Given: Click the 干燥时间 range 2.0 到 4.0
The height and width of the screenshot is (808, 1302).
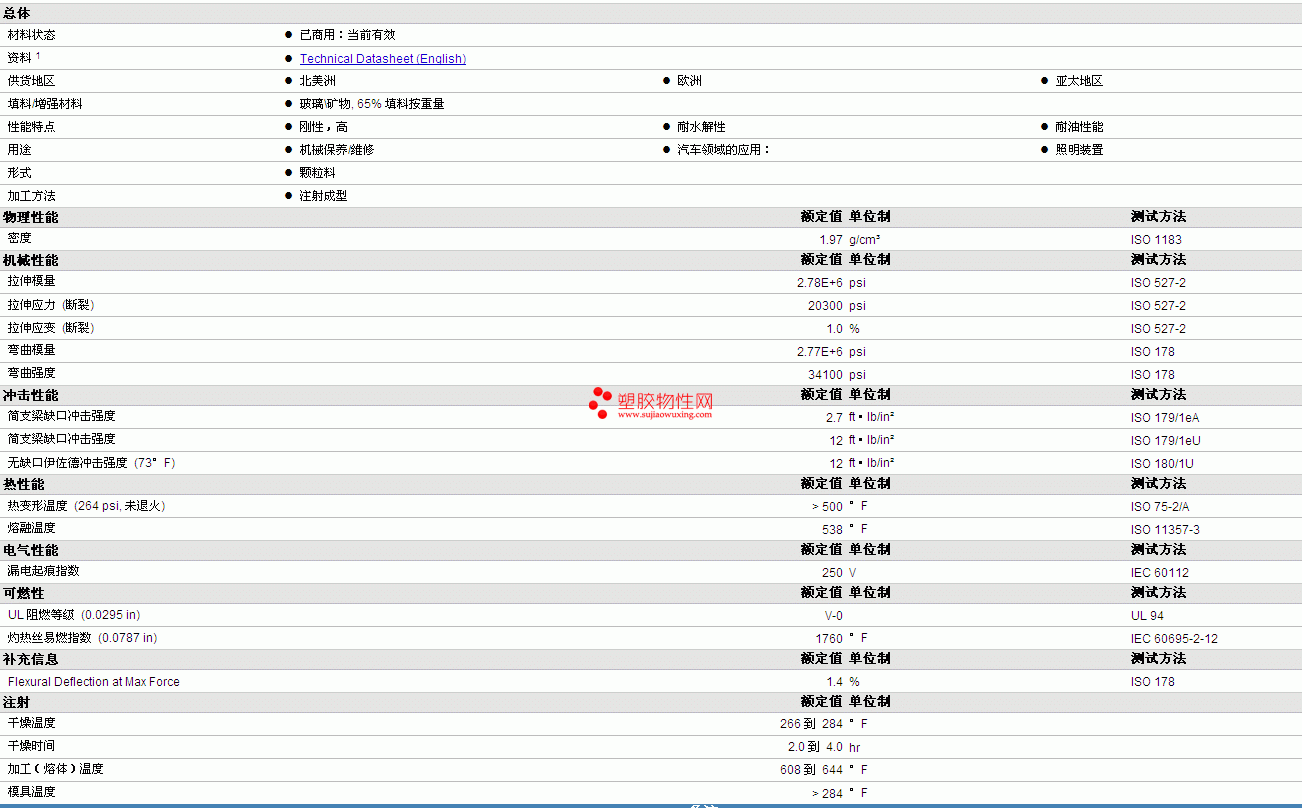Looking at the screenshot, I should (815, 747).
